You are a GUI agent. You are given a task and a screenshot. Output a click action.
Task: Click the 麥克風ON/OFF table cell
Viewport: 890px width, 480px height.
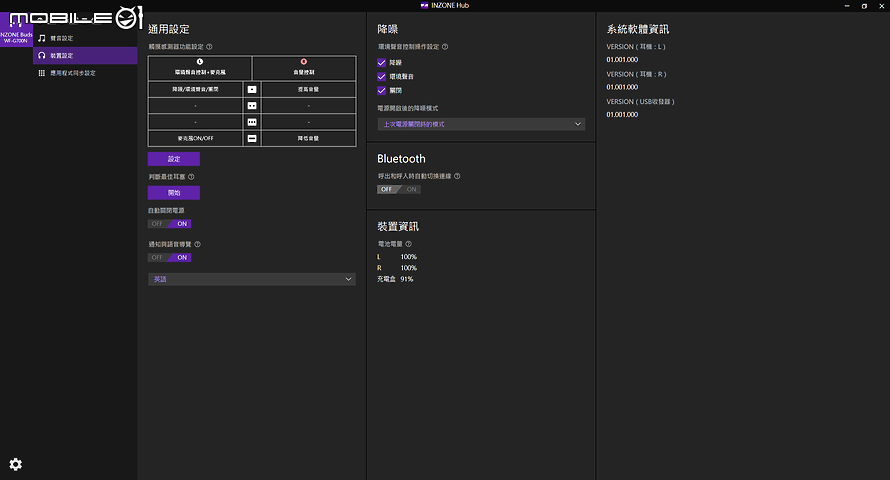(195, 138)
